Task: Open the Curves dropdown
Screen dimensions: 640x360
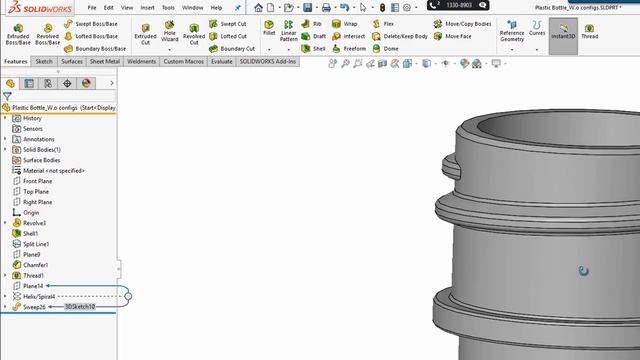Action: pyautogui.click(x=537, y=49)
